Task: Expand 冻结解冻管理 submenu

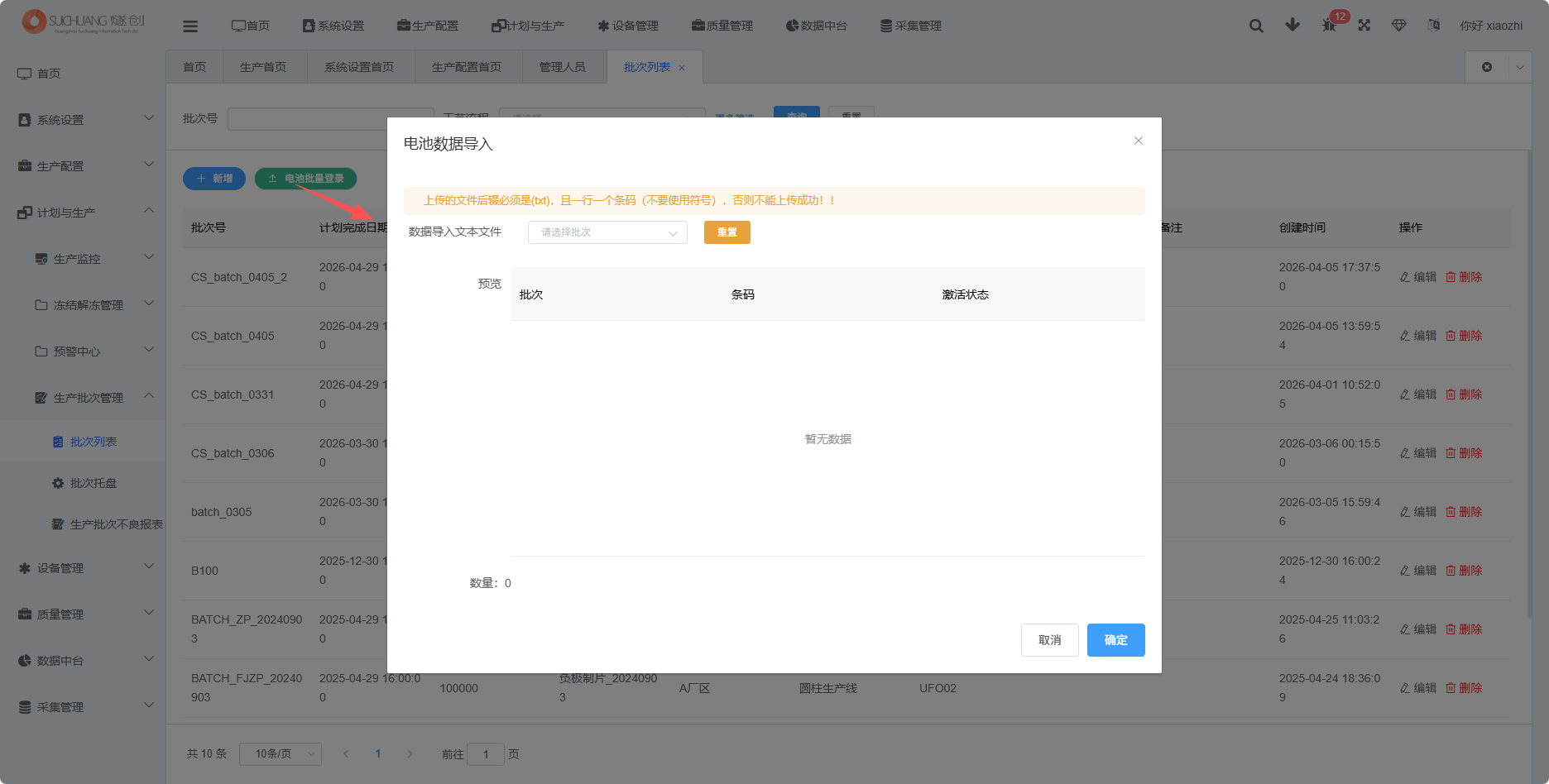Action: click(83, 305)
